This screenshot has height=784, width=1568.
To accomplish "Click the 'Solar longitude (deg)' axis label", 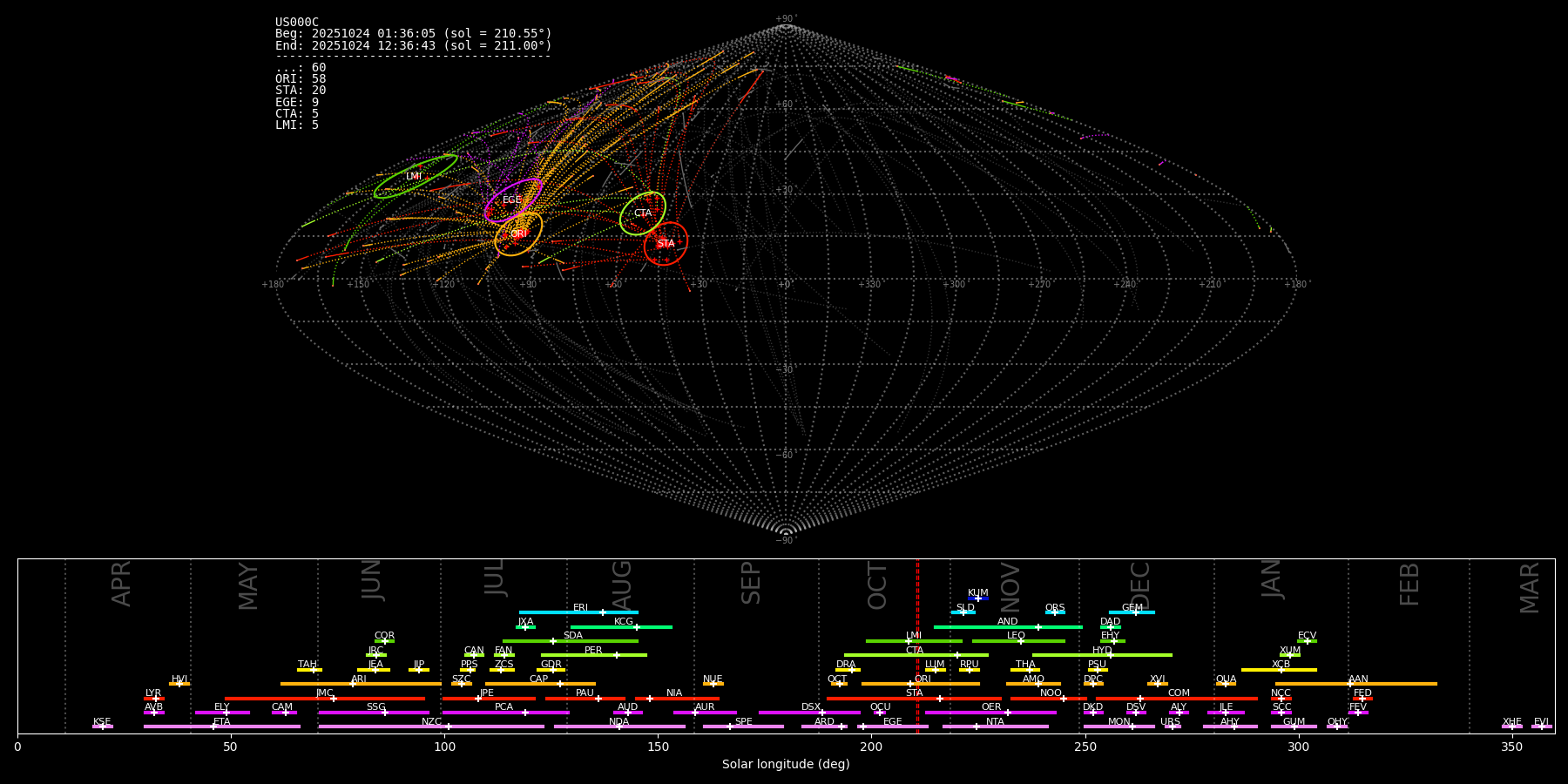I will [786, 765].
